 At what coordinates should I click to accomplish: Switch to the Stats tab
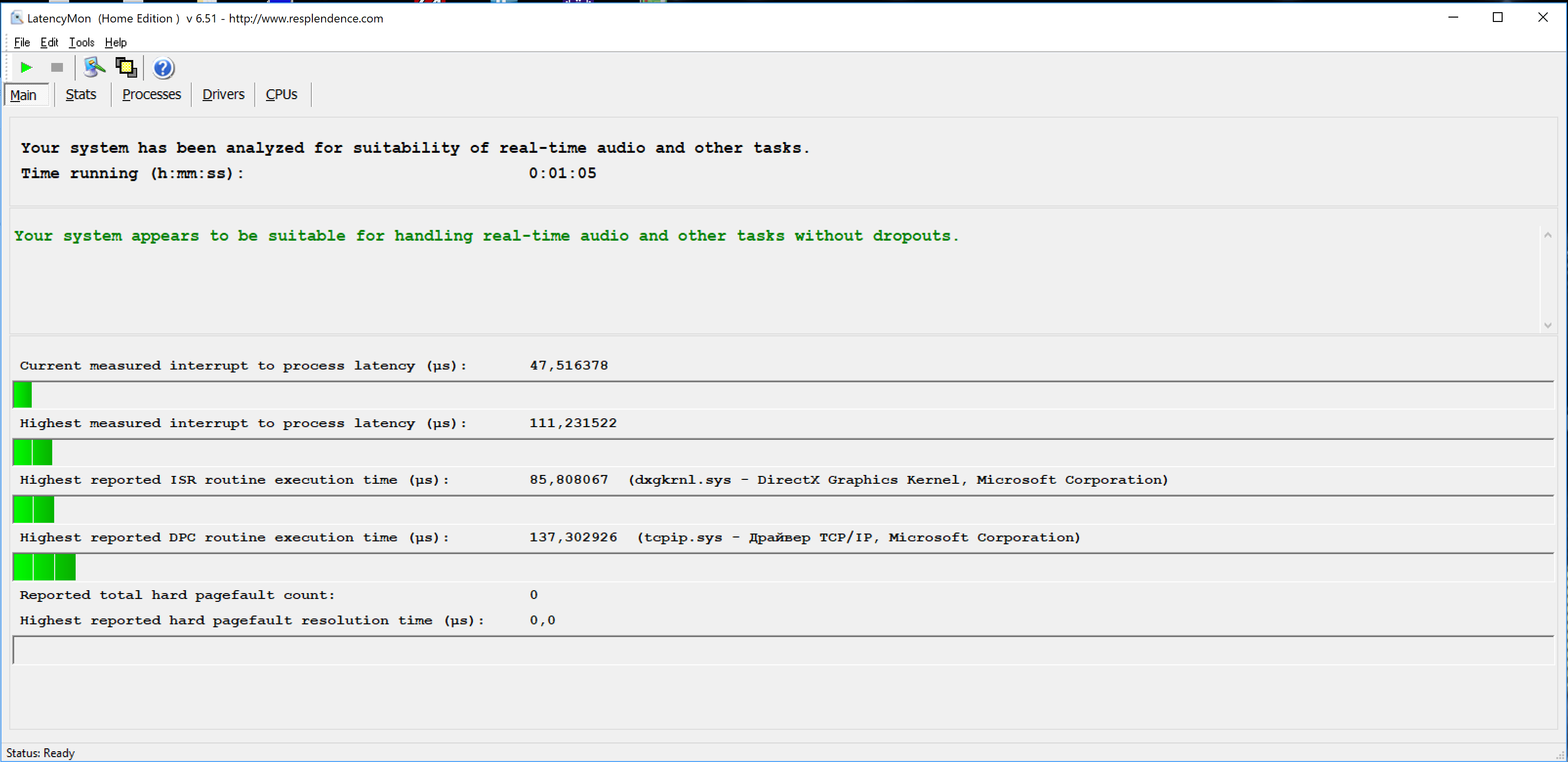pos(81,94)
